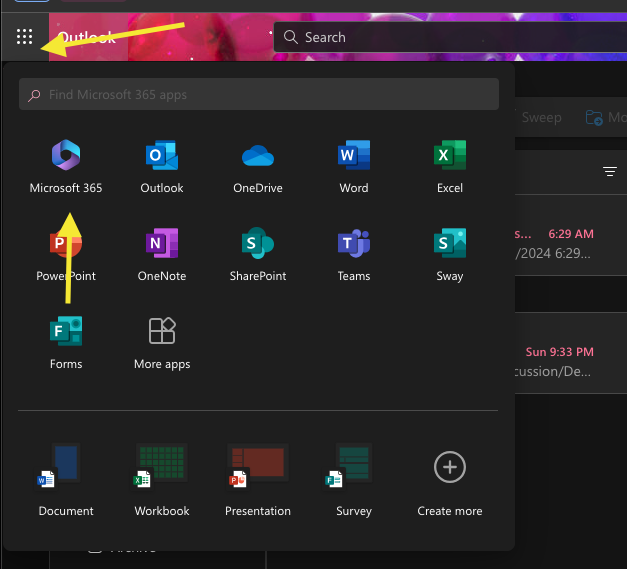The height and width of the screenshot is (569, 627).
Task: Open the Sway app
Action: pyautogui.click(x=450, y=254)
